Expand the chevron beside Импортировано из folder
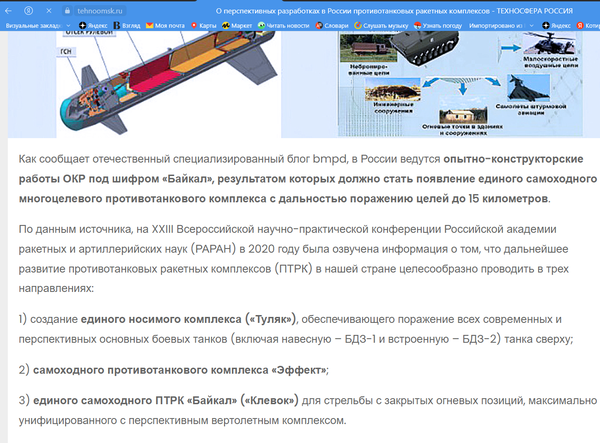Viewport: 600px width, 443px height. point(532,26)
